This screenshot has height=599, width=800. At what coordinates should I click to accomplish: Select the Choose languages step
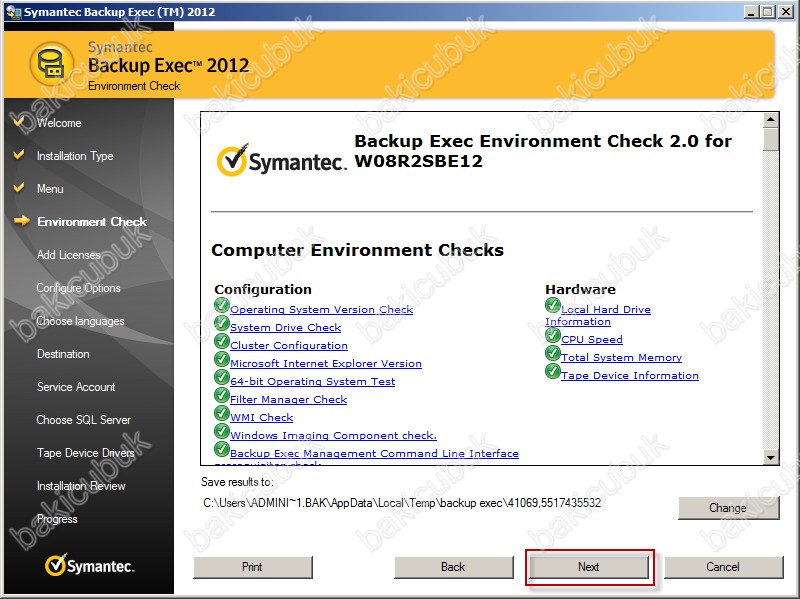[x=81, y=321]
